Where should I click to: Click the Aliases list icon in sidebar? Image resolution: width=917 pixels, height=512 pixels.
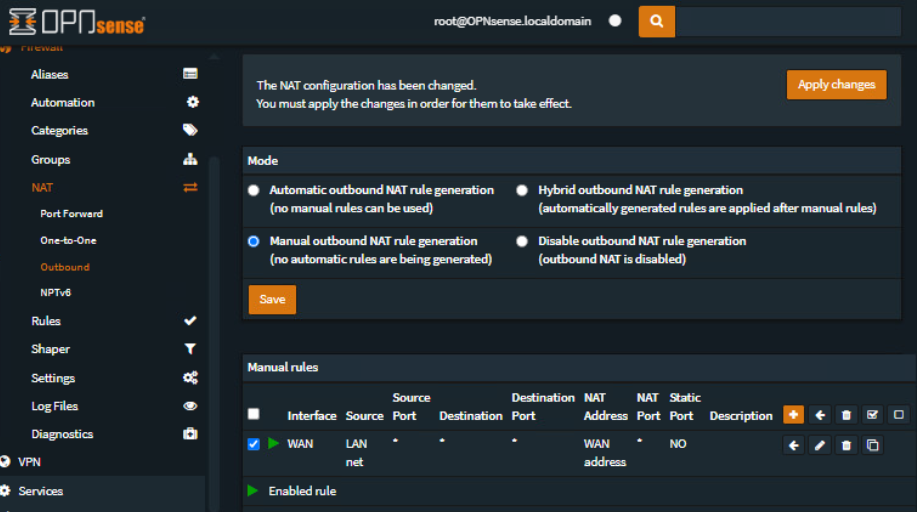pos(190,74)
